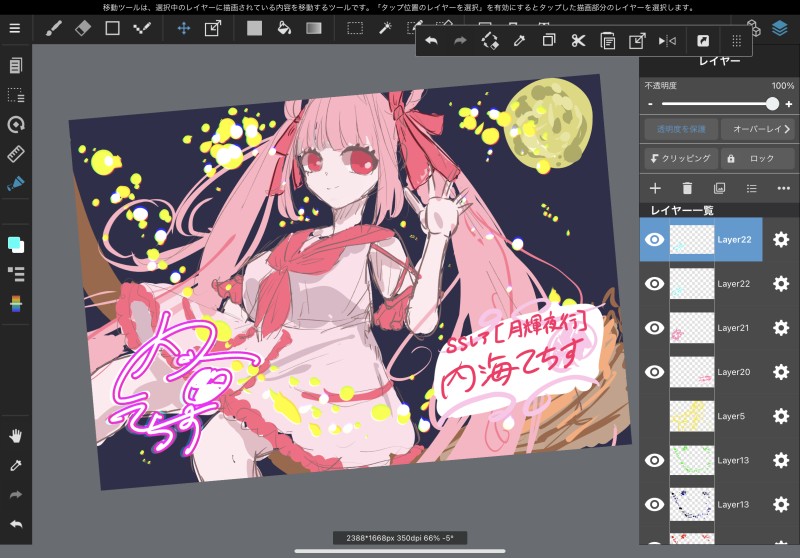
Task: Open the brush list panel icon in sidebar
Action: click(16, 274)
